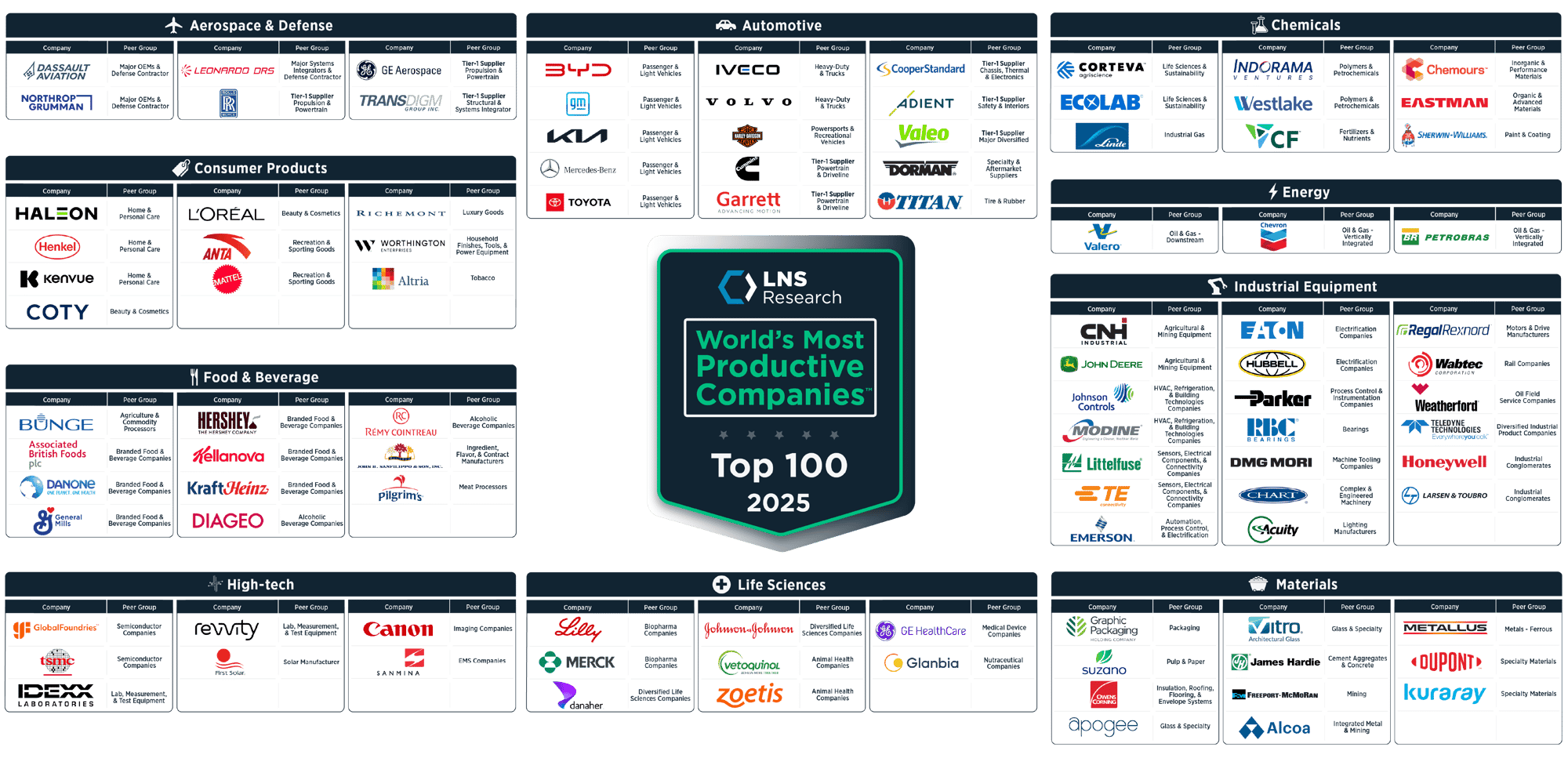Click the Henkel oval logo

click(x=56, y=245)
